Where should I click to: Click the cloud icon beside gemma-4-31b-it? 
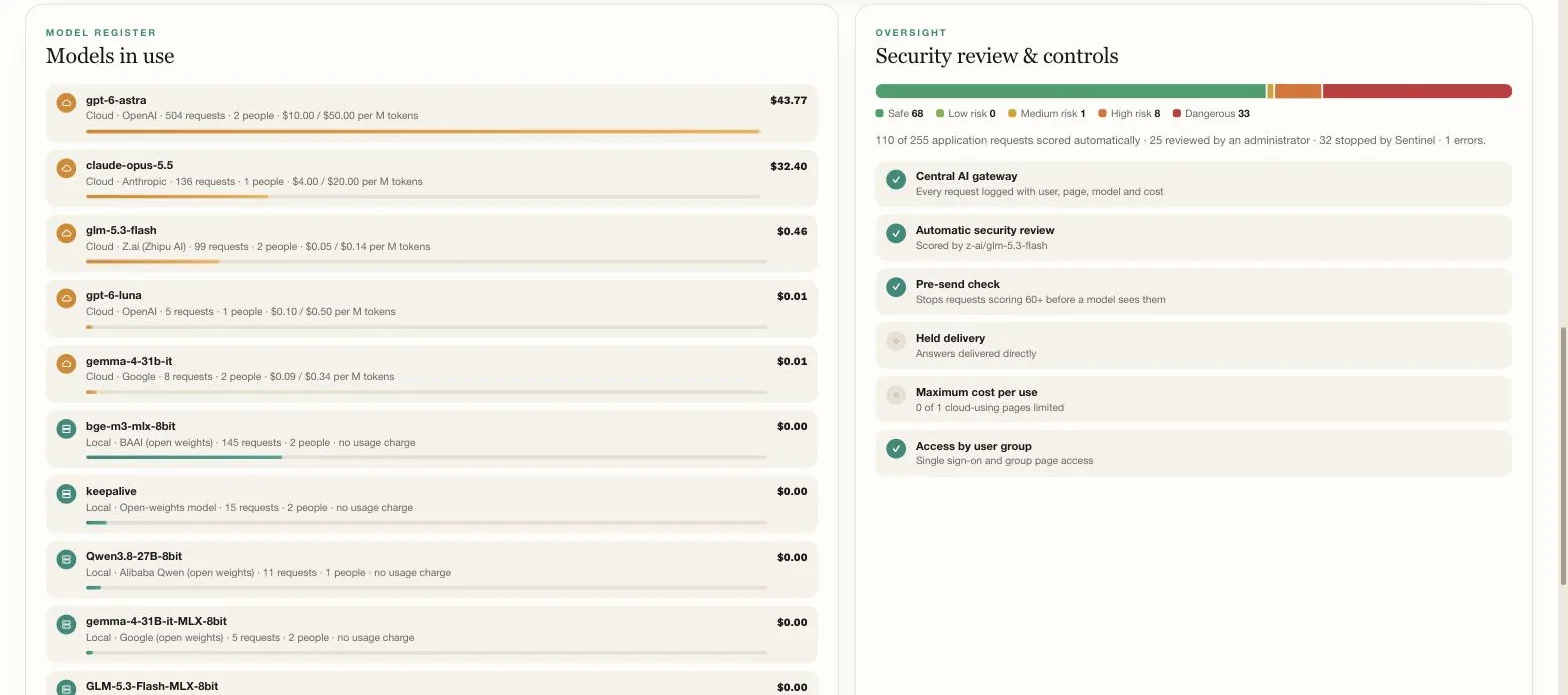pos(66,364)
